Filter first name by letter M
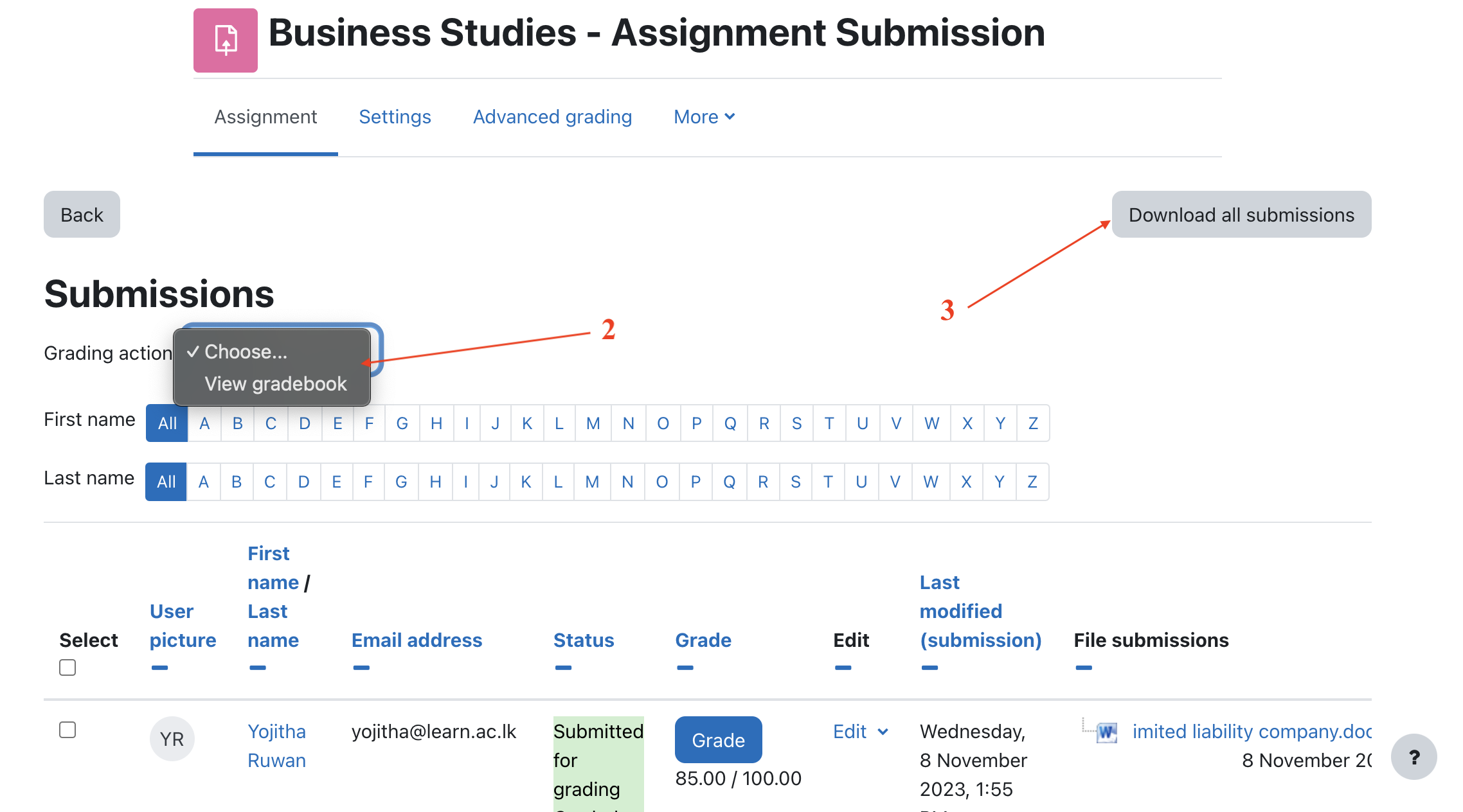 point(593,423)
